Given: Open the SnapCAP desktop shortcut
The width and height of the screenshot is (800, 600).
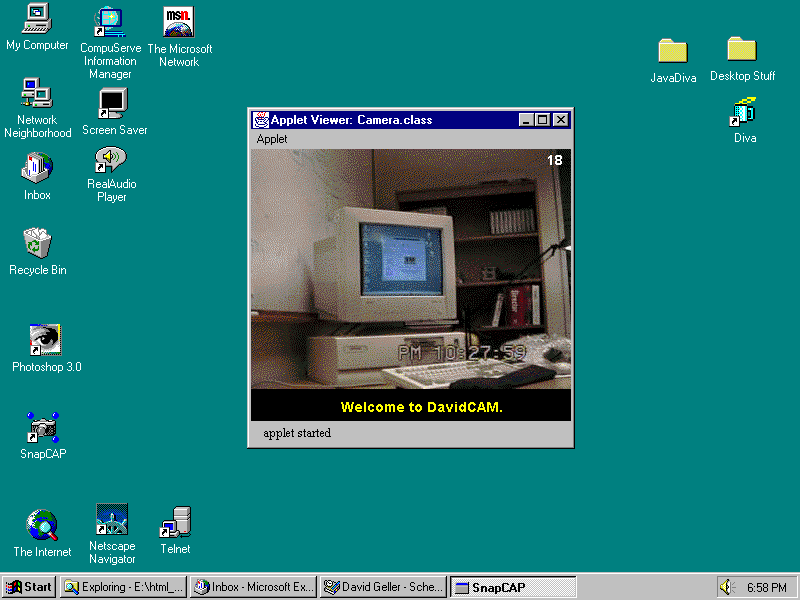Looking at the screenshot, I should point(42,427).
